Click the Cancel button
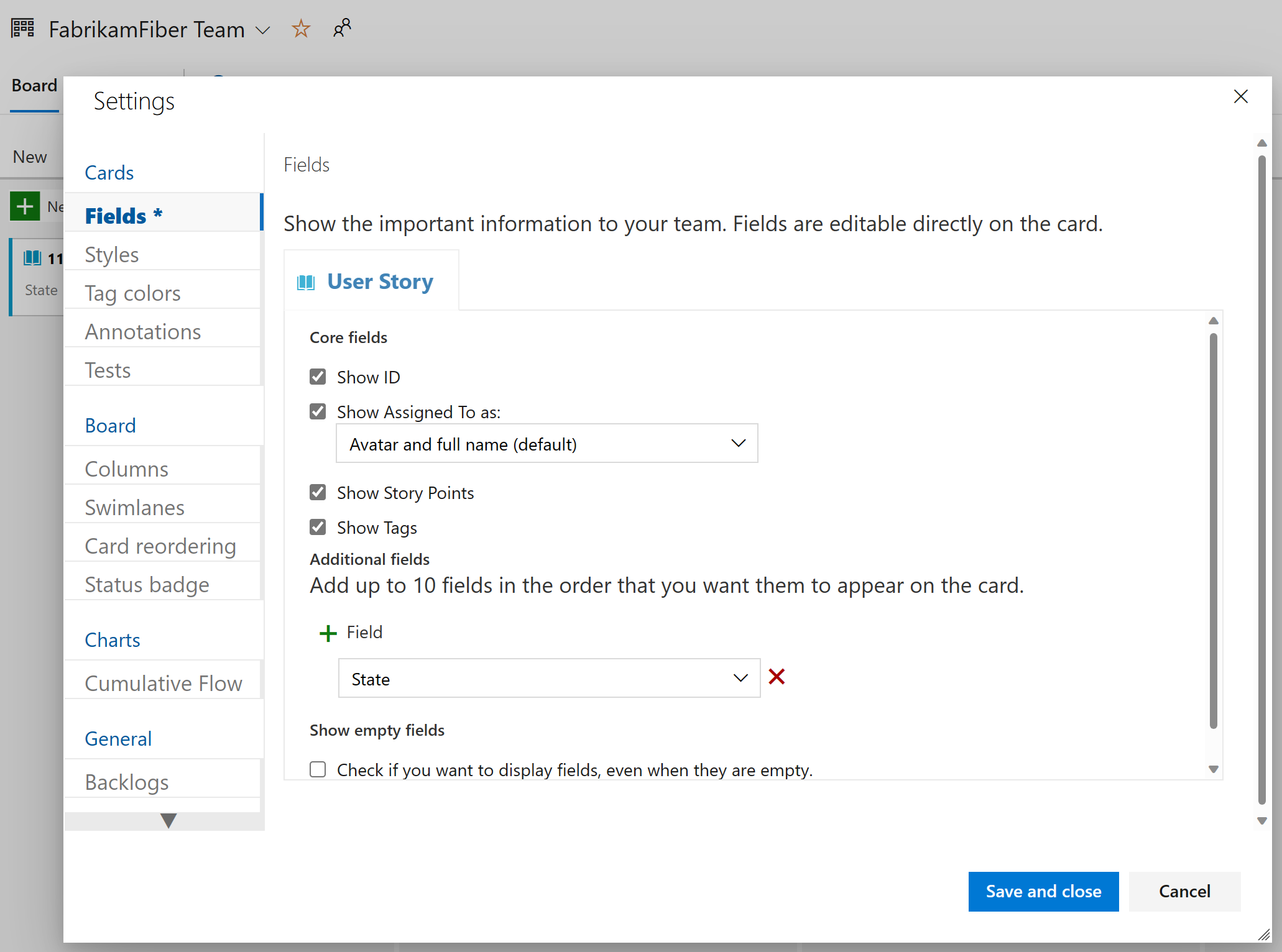The width and height of the screenshot is (1282, 952). pyautogui.click(x=1184, y=890)
